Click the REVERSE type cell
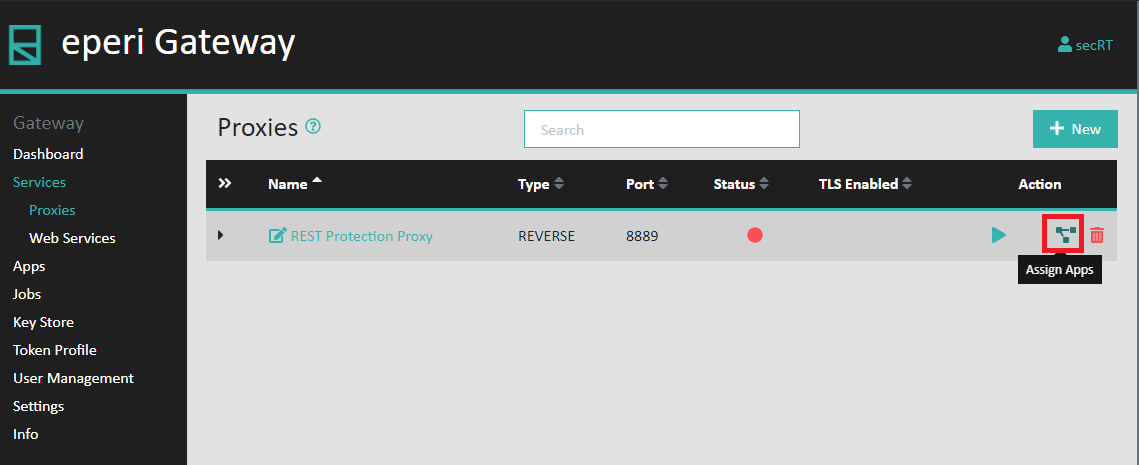 546,236
